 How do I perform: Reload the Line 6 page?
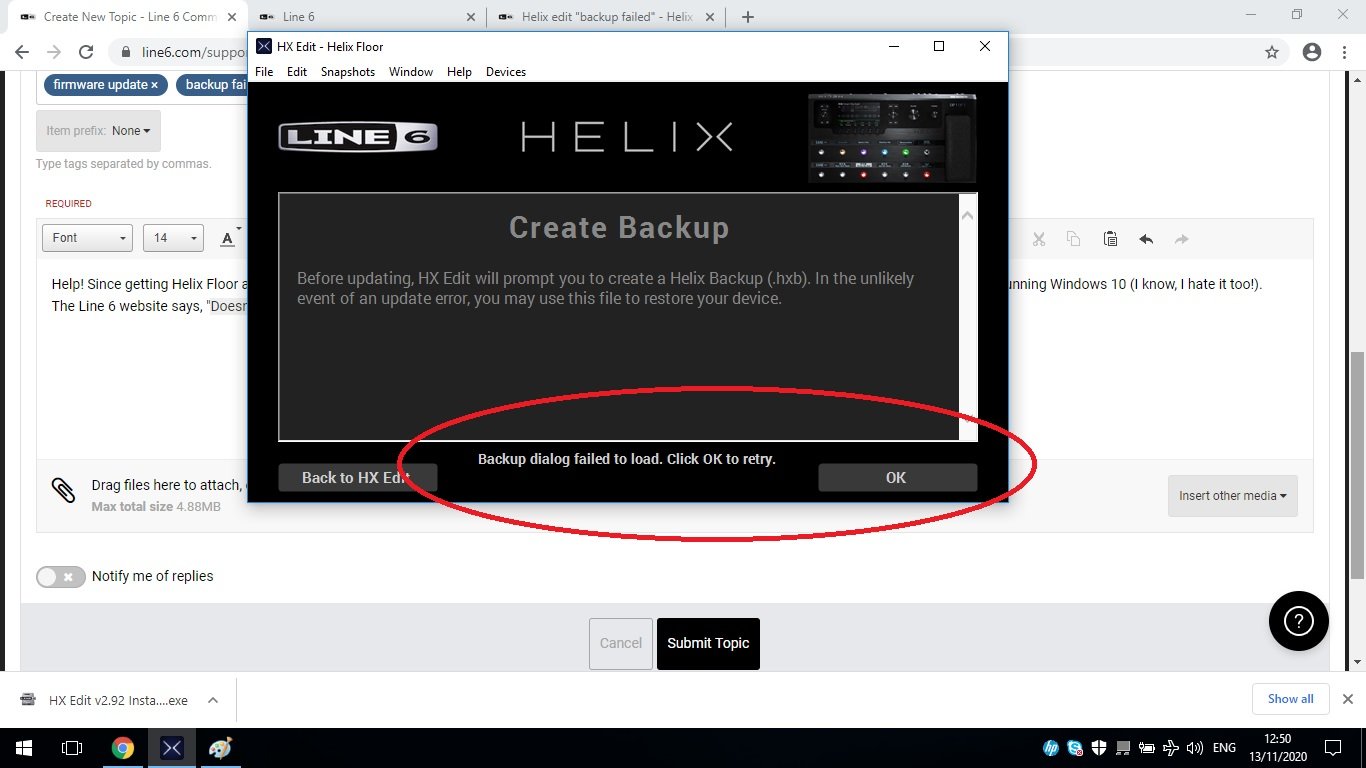(x=86, y=52)
